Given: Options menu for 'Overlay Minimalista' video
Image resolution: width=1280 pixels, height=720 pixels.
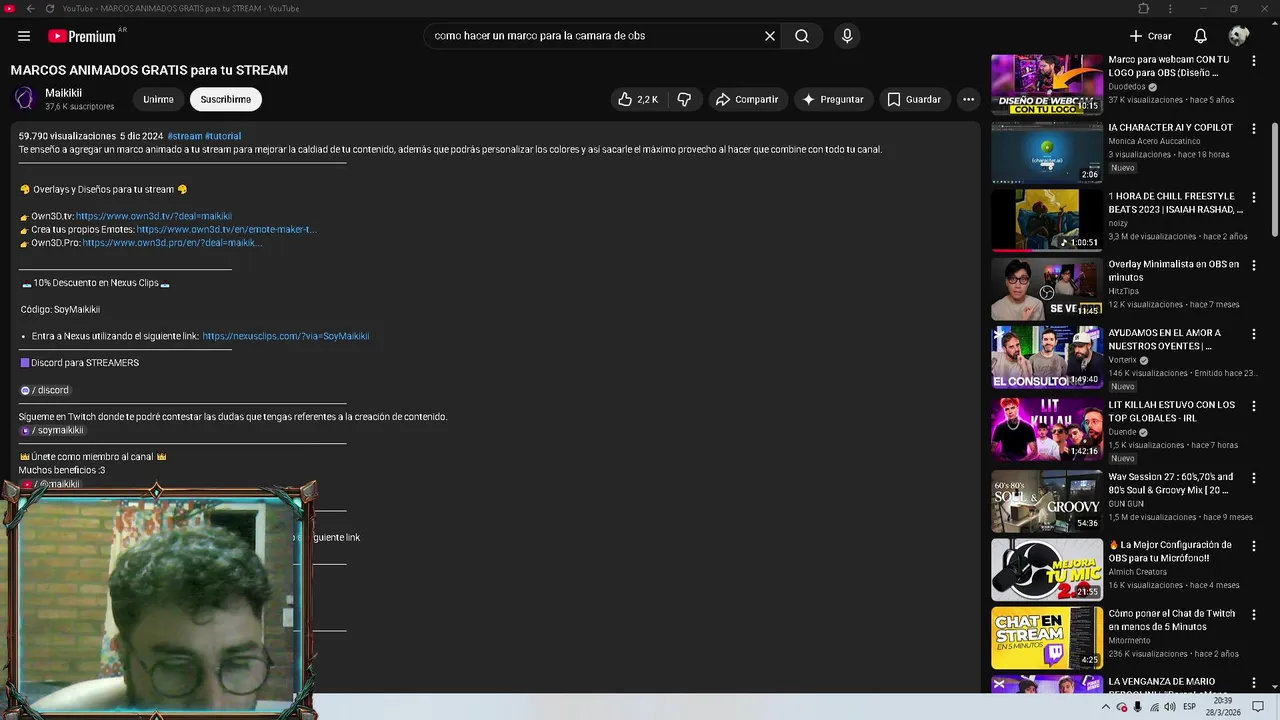Looking at the screenshot, I should pyautogui.click(x=1254, y=266).
